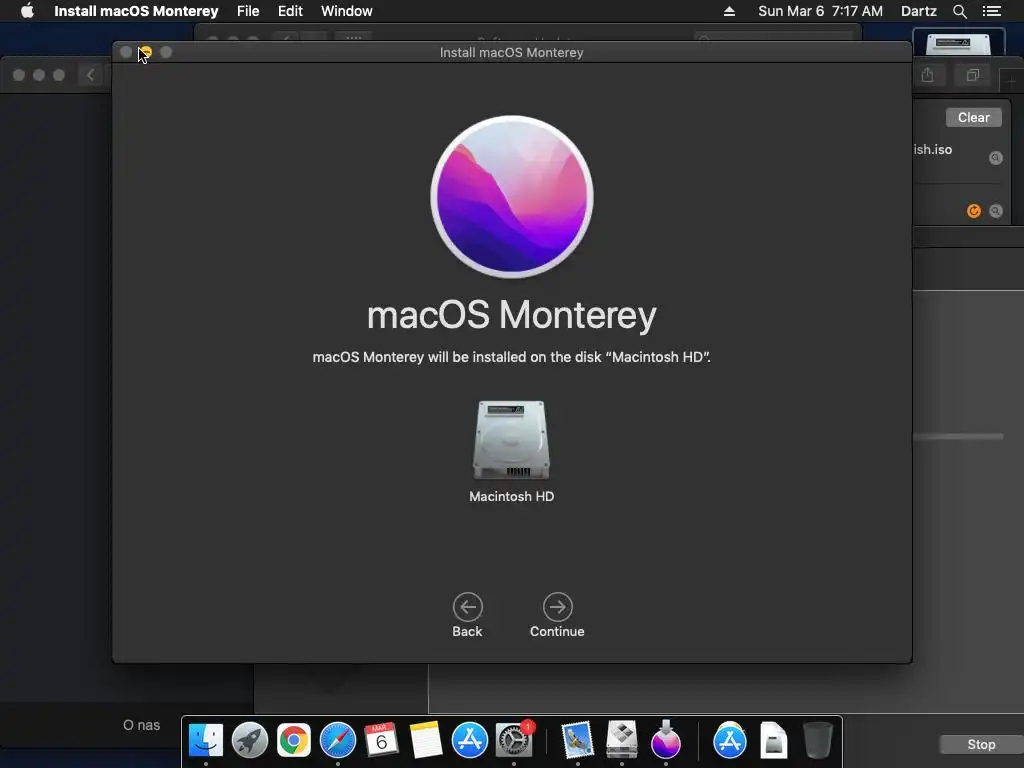
Task: Click the Clear button in background window
Action: click(974, 118)
